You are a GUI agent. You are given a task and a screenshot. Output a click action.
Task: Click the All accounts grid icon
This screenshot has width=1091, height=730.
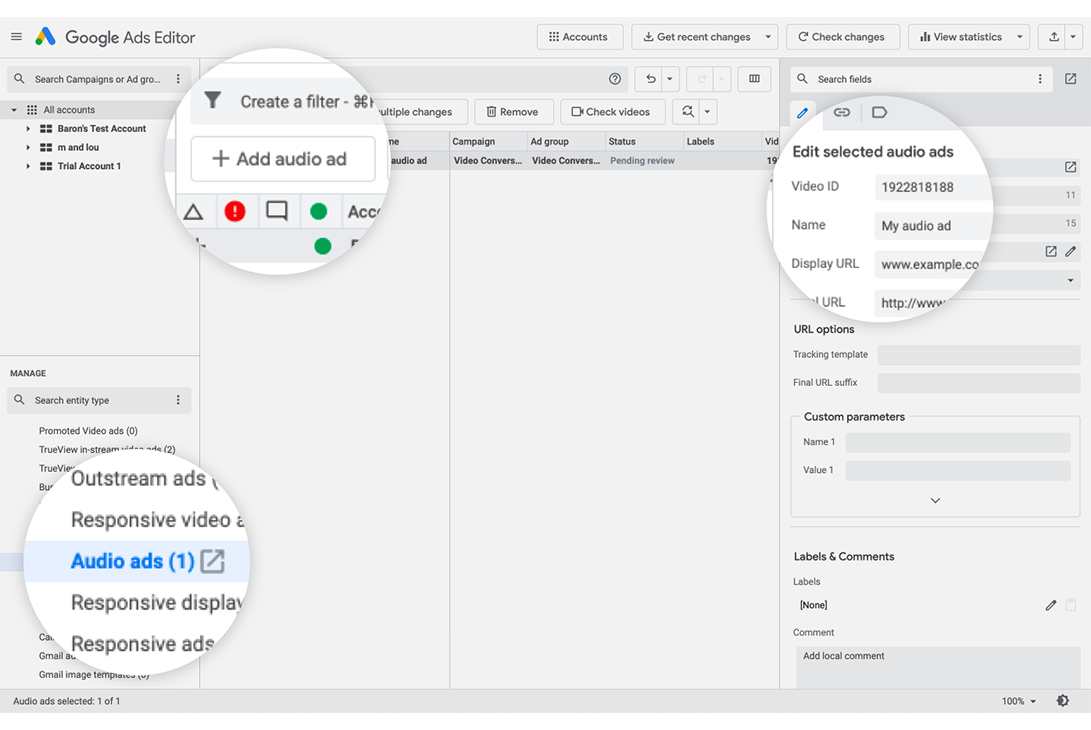click(x=32, y=110)
